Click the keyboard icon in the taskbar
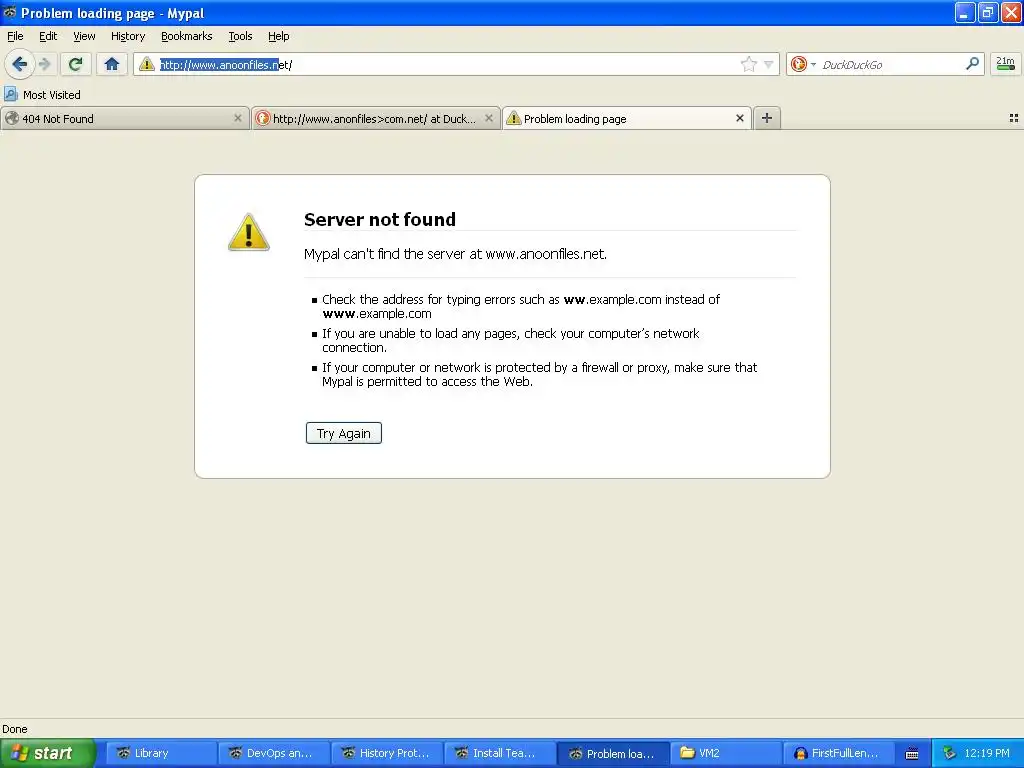This screenshot has height=768, width=1024. pyautogui.click(x=912, y=754)
